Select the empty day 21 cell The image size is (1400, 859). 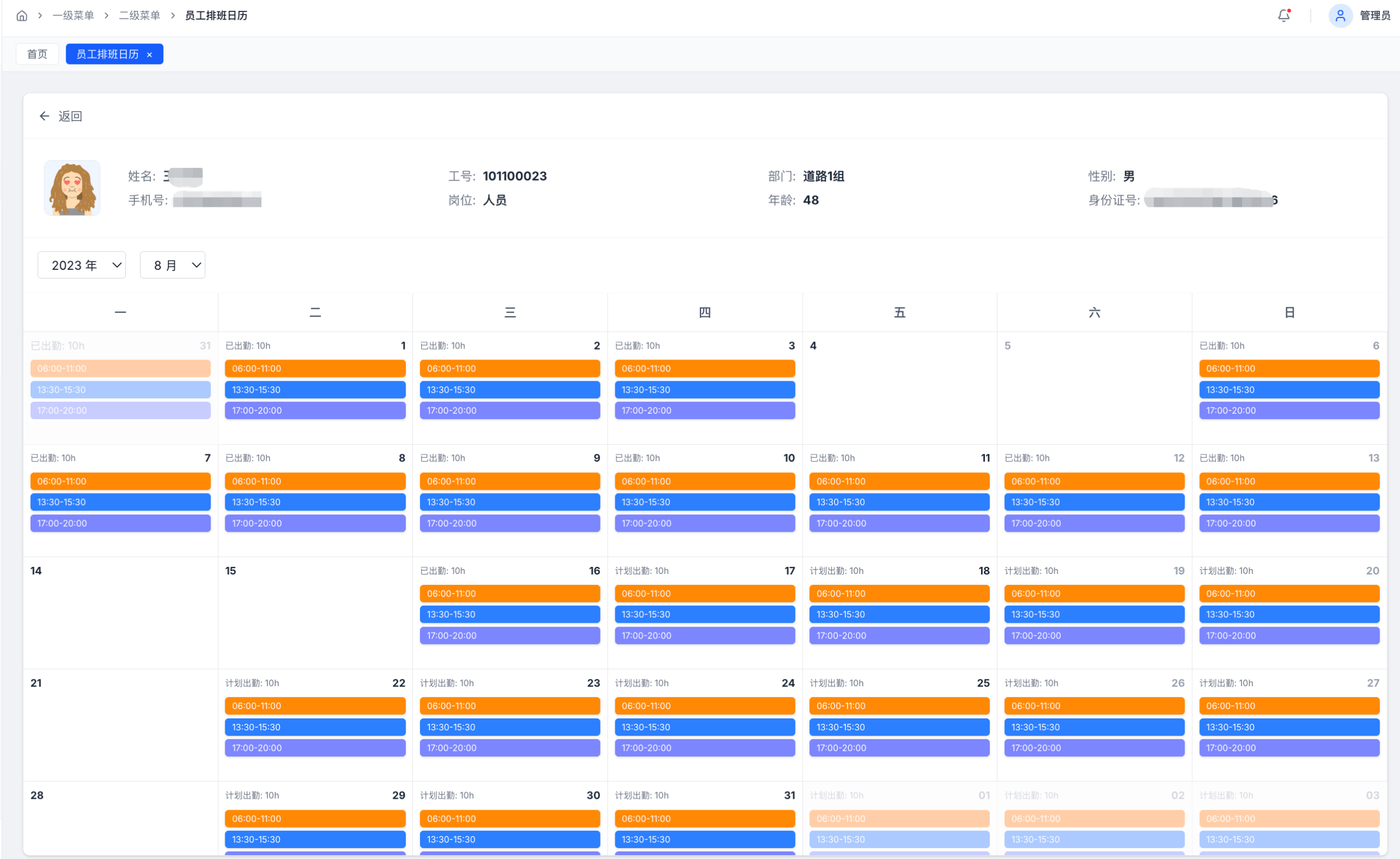click(120, 725)
